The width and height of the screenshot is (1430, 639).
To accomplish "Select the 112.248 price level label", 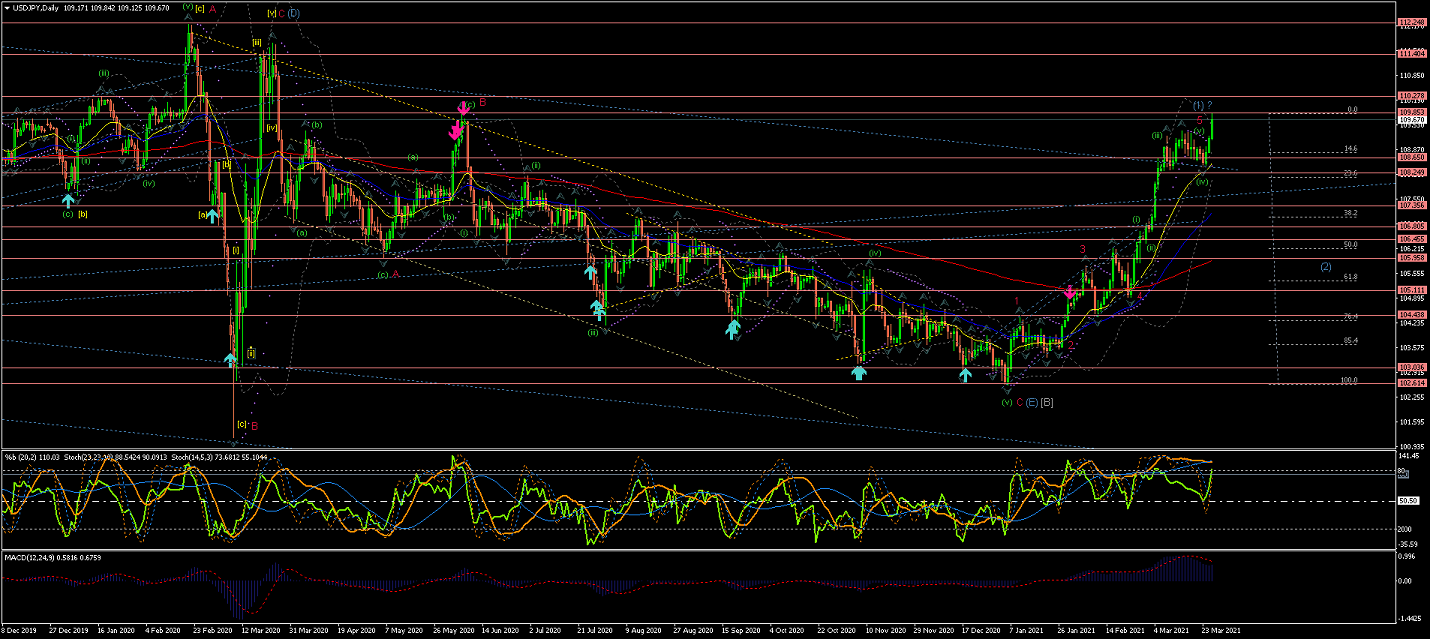I will 1411,22.
